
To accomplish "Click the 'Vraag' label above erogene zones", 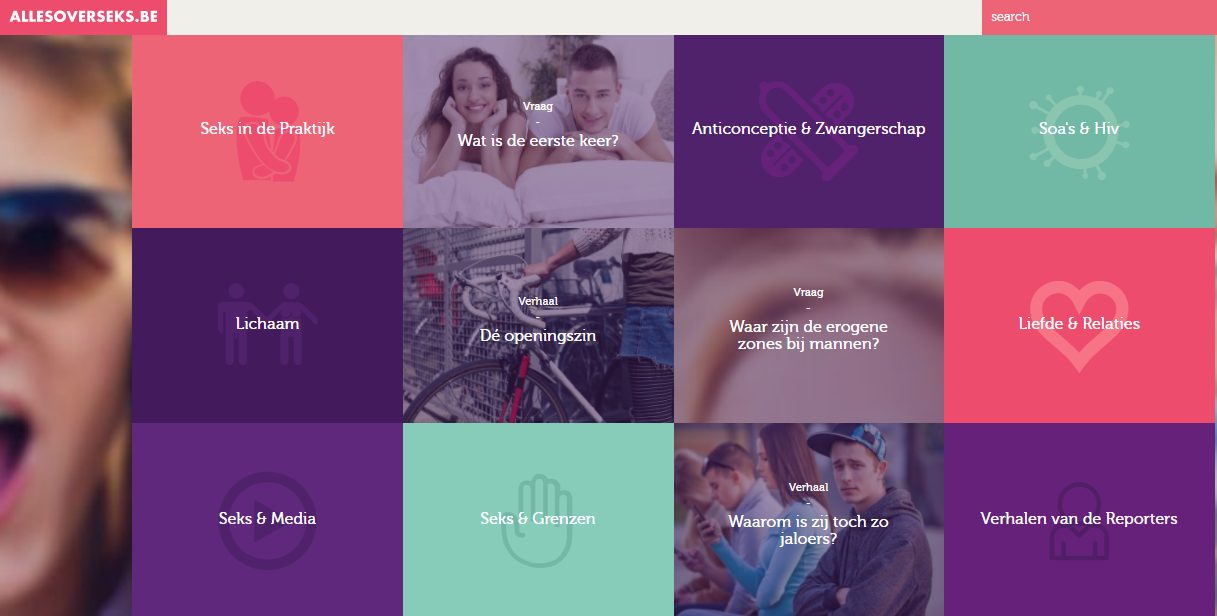I will (x=808, y=292).
